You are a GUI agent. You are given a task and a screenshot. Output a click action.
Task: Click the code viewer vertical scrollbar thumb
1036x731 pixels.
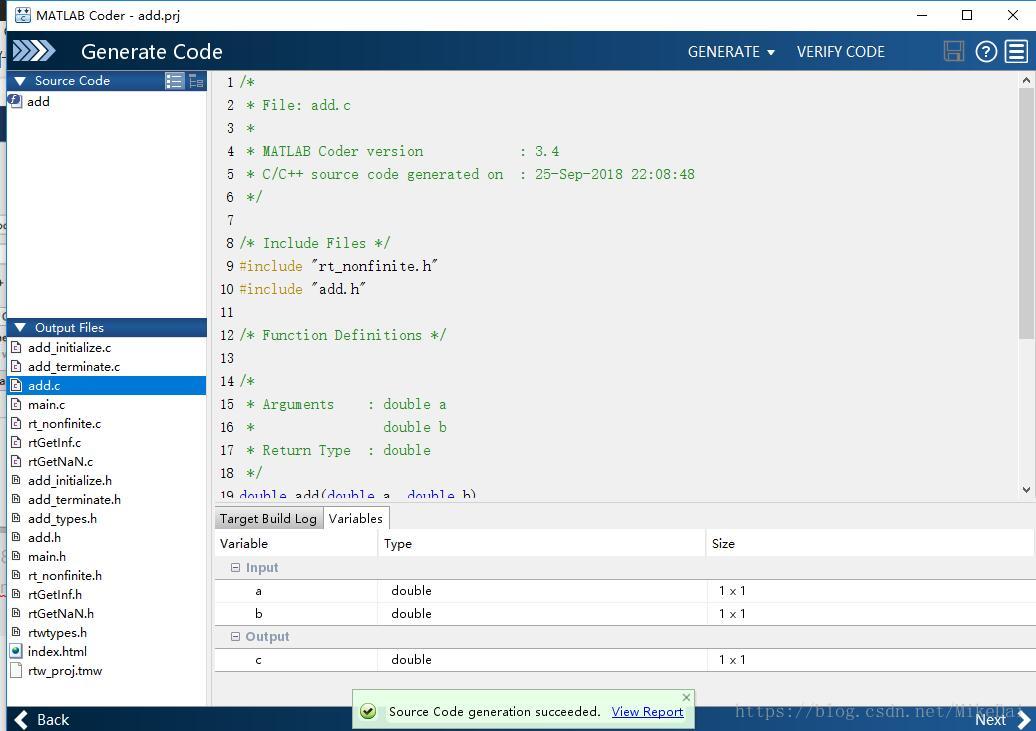pos(1026,213)
